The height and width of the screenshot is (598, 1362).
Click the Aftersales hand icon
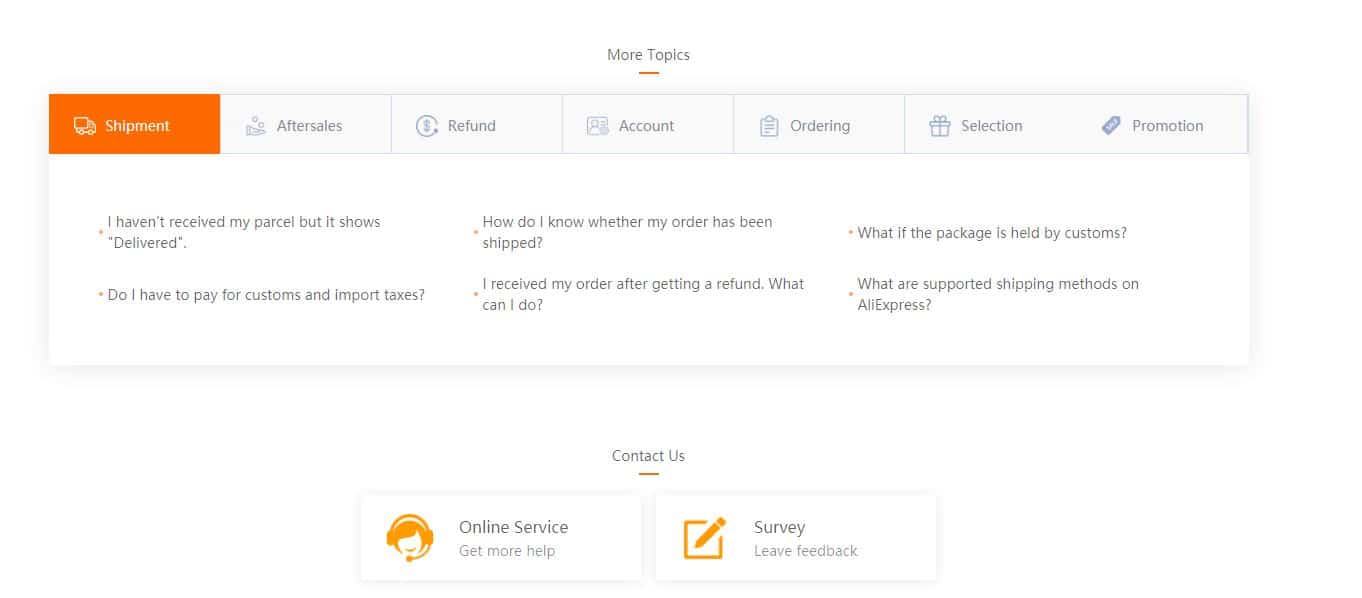(256, 126)
